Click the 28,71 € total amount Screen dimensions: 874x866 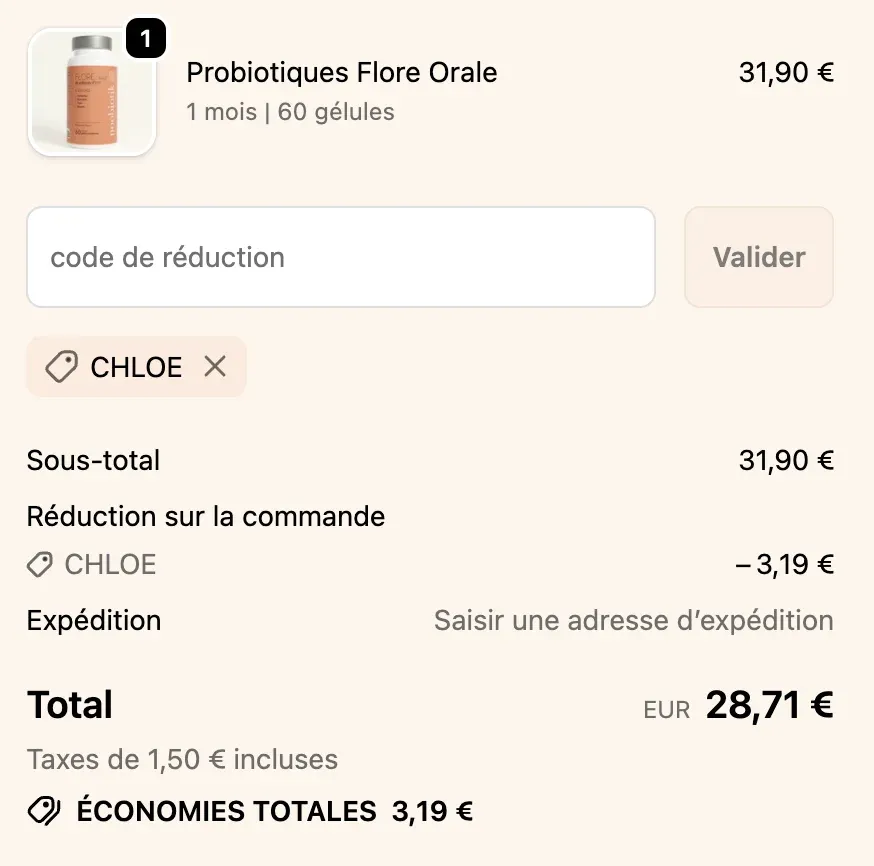pyautogui.click(x=770, y=704)
